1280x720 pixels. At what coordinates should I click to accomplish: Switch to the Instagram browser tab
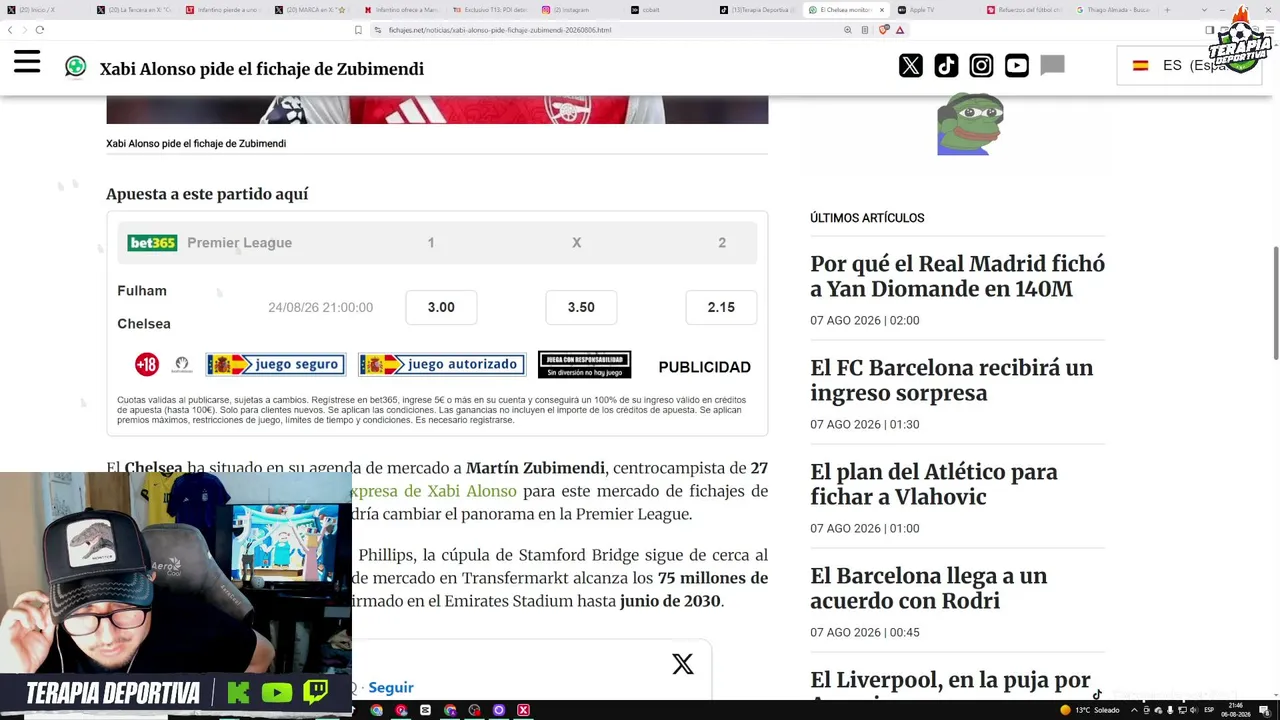click(x=580, y=10)
